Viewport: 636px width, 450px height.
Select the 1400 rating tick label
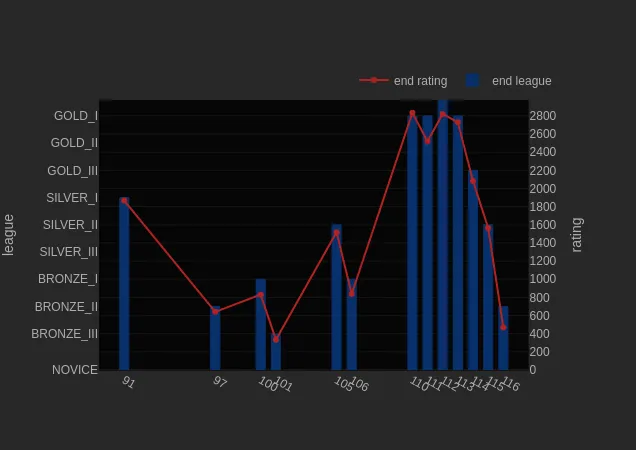(x=543, y=243)
